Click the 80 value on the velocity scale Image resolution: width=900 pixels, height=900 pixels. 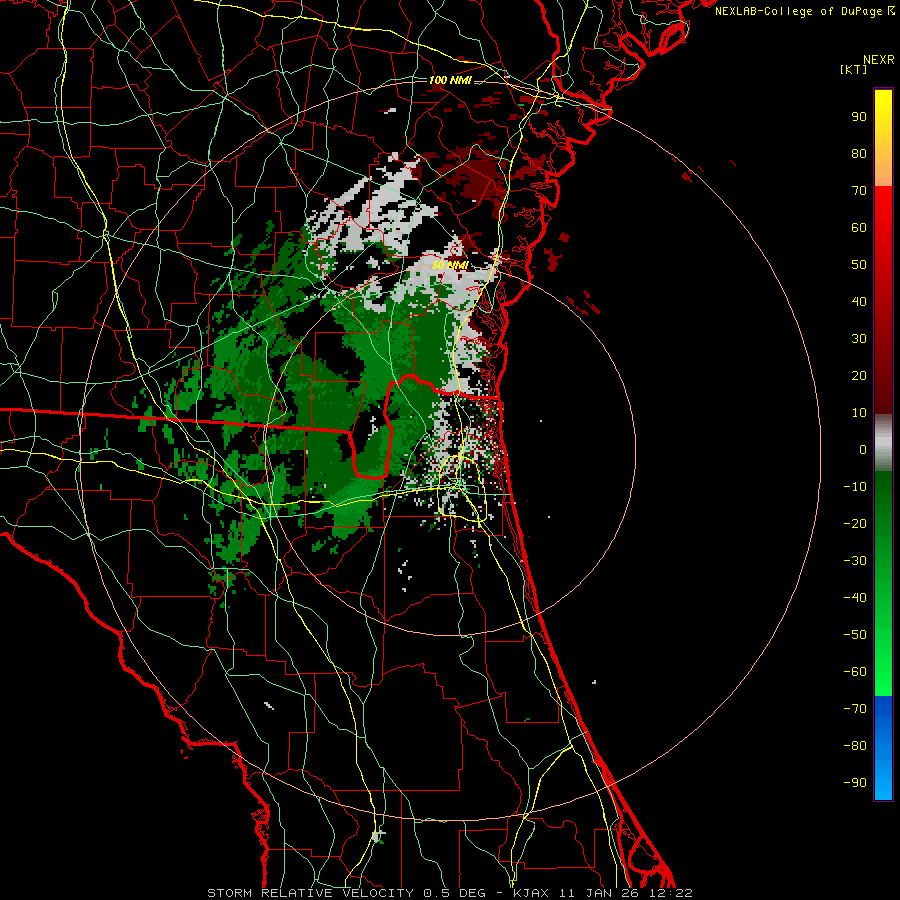[x=859, y=154]
